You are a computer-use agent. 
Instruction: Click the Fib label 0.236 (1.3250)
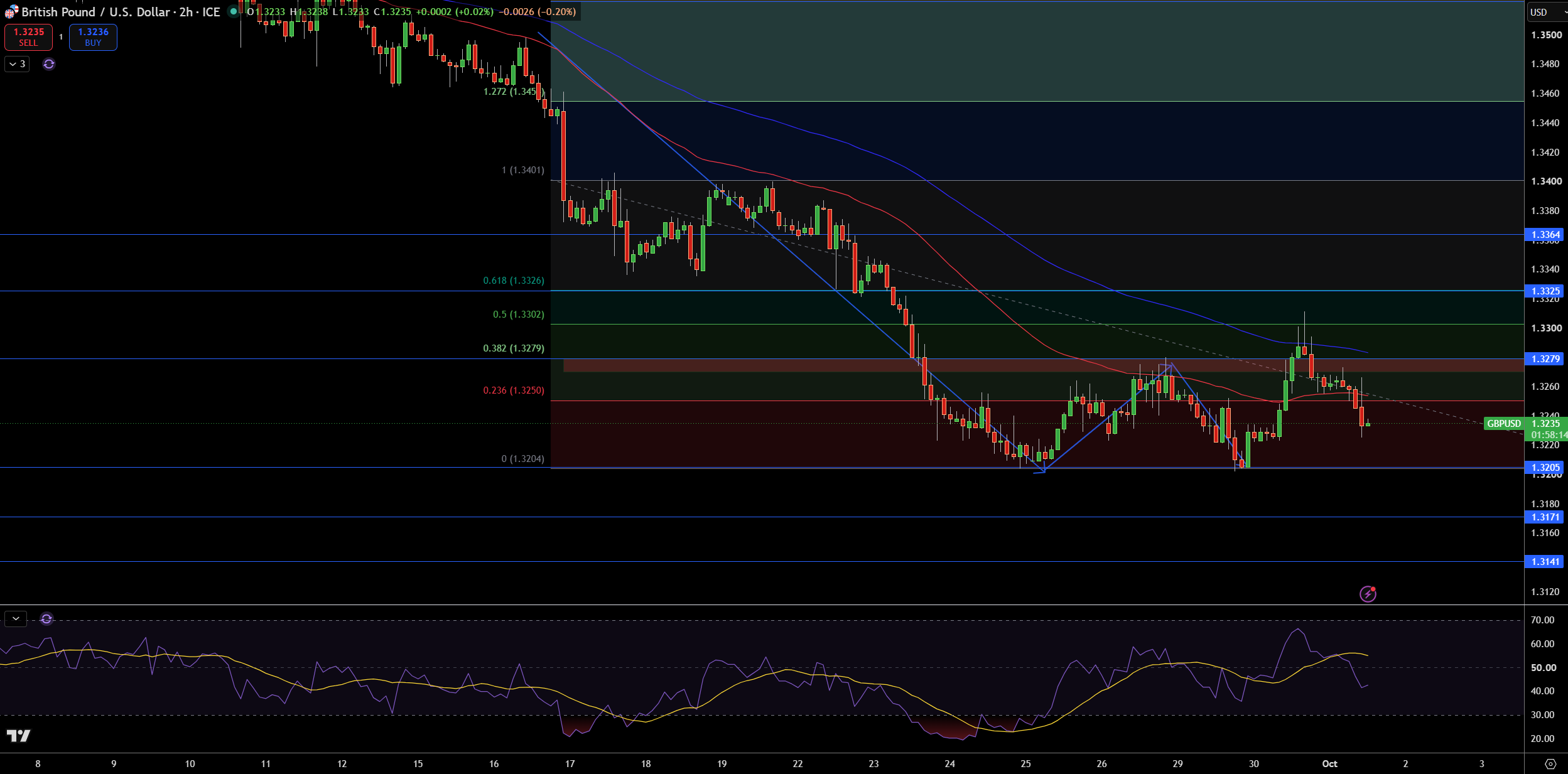[x=514, y=390]
